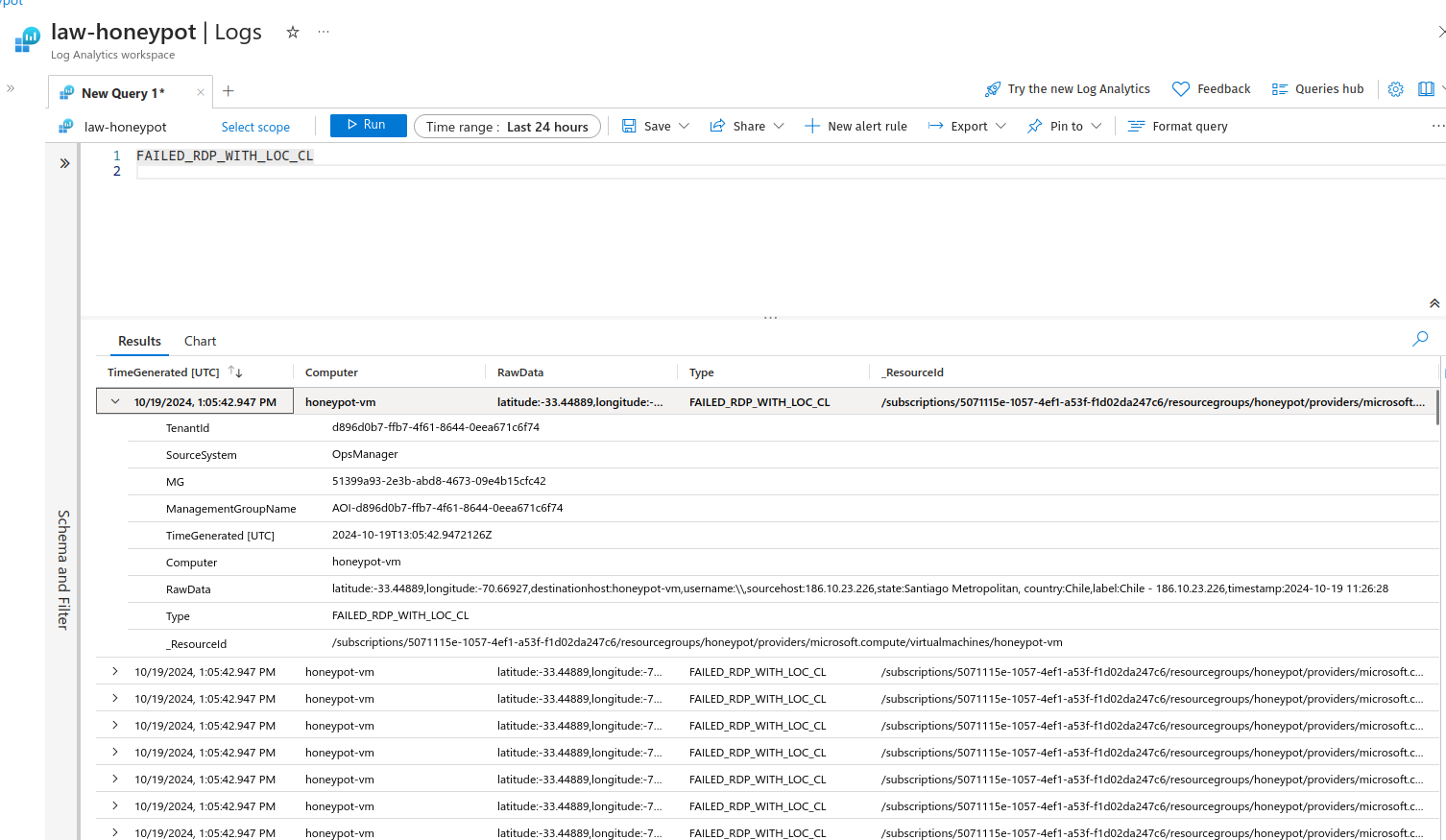Click the Queries hub list icon
Viewport: 1446px width, 840px height.
(x=1279, y=89)
